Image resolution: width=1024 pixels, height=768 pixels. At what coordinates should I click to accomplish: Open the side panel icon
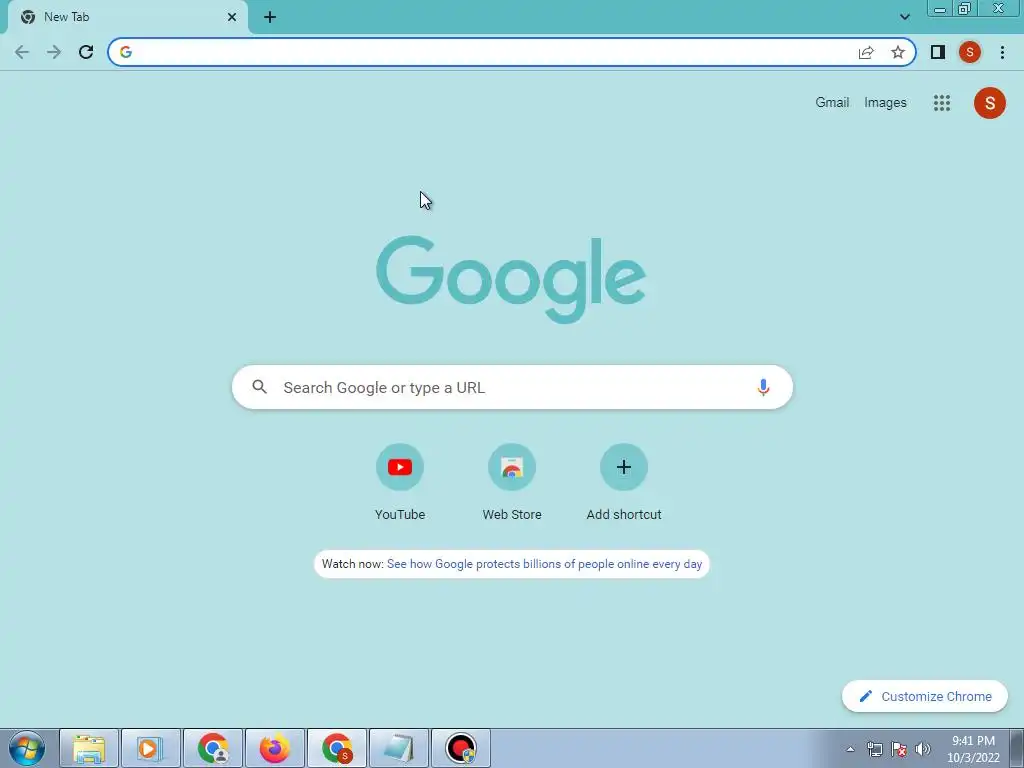(x=938, y=52)
